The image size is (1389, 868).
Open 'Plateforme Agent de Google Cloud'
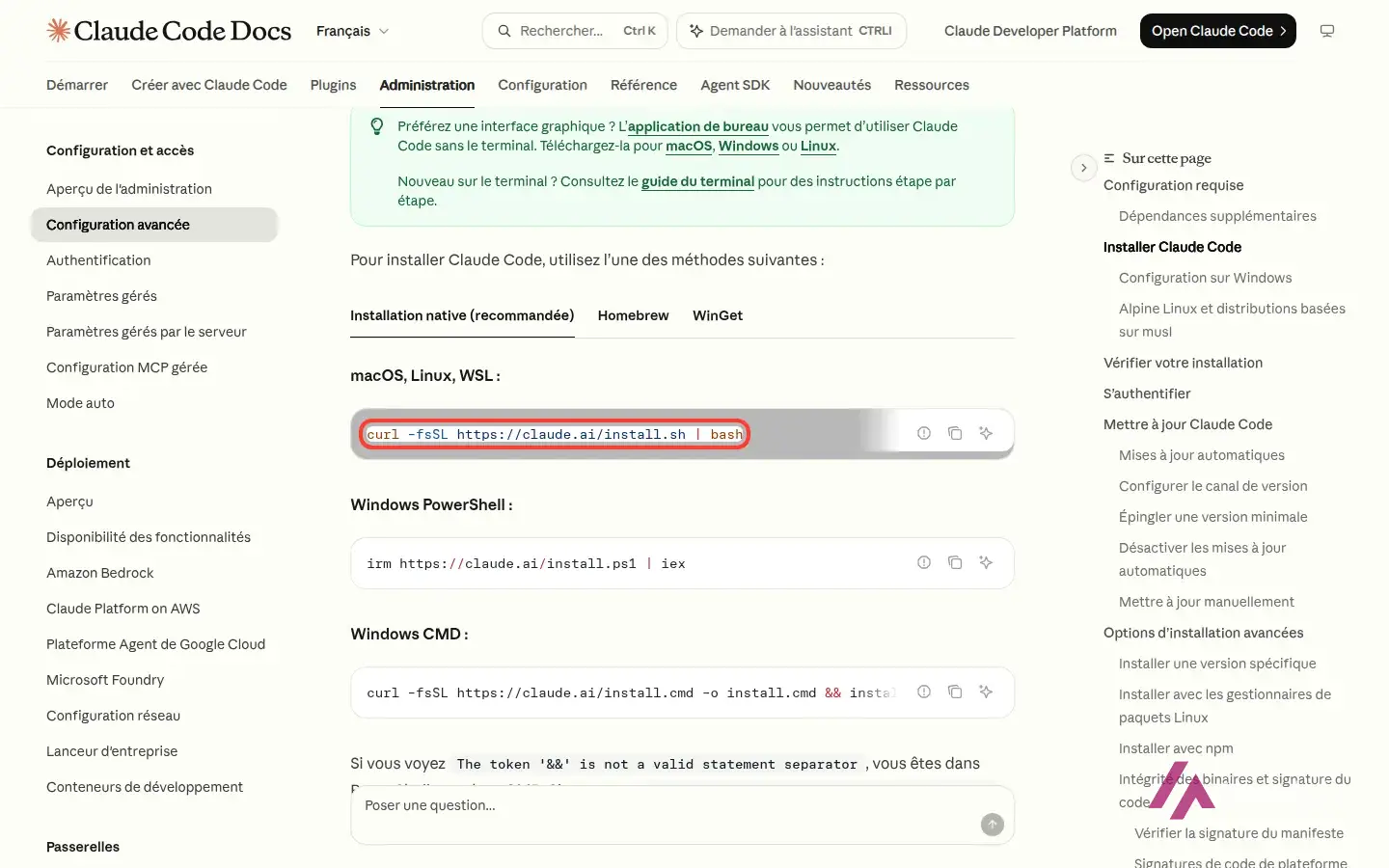click(155, 644)
